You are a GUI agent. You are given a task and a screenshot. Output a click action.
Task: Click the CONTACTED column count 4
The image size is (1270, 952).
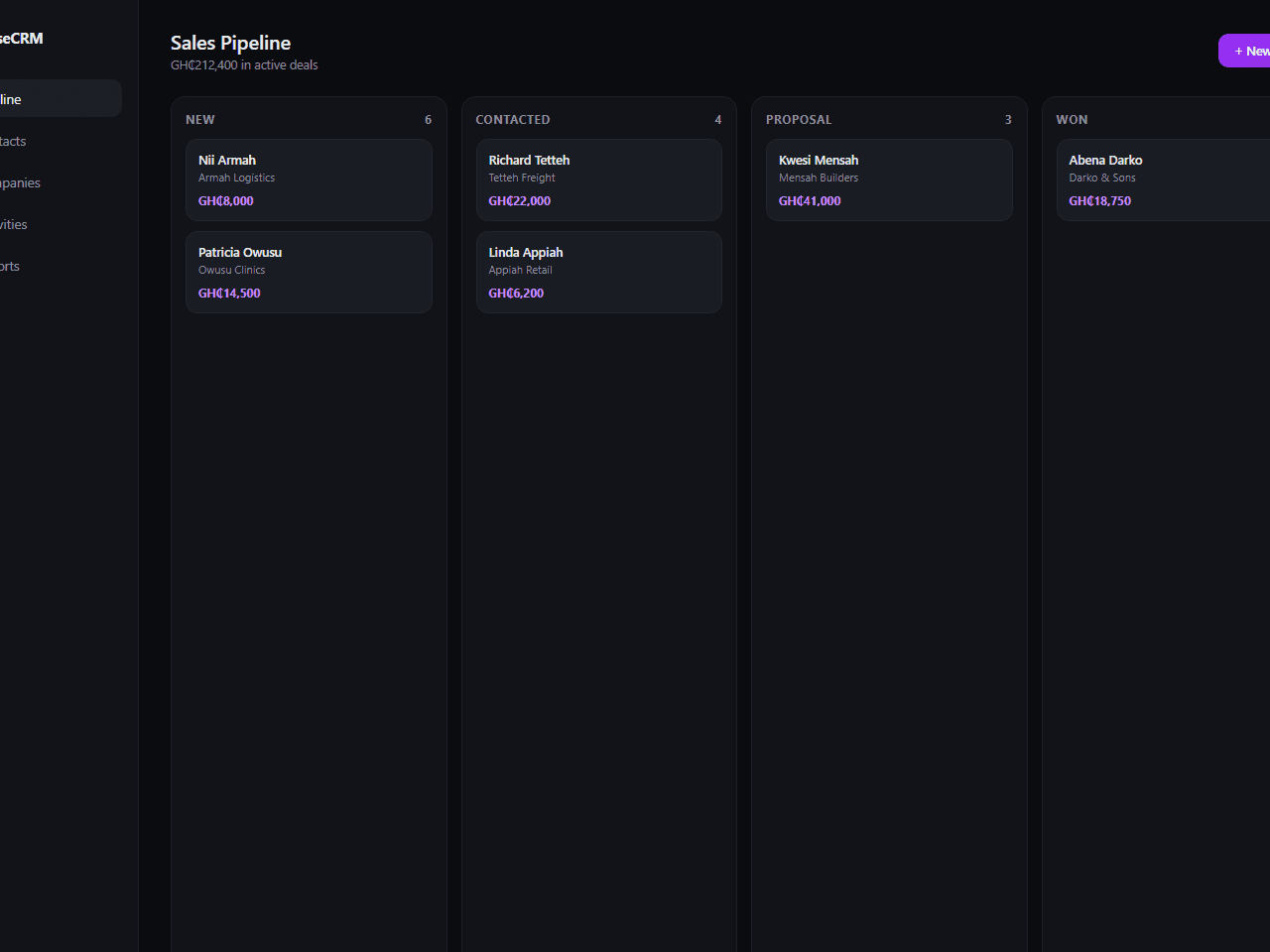(x=718, y=119)
